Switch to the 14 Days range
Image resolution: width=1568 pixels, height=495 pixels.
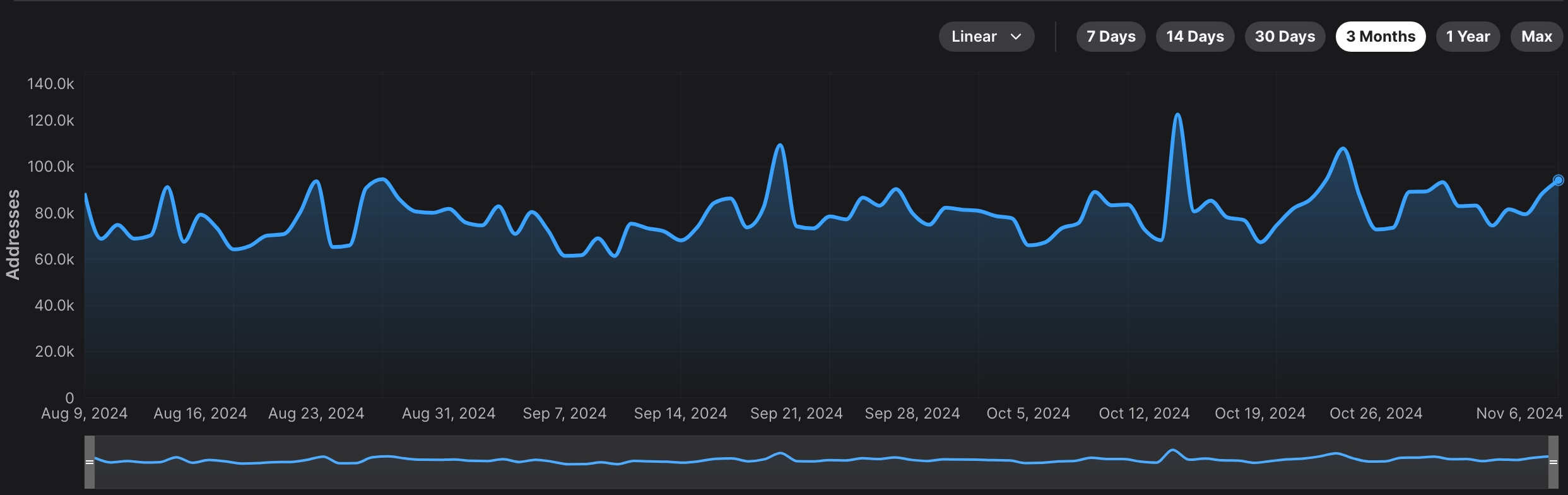click(1195, 37)
